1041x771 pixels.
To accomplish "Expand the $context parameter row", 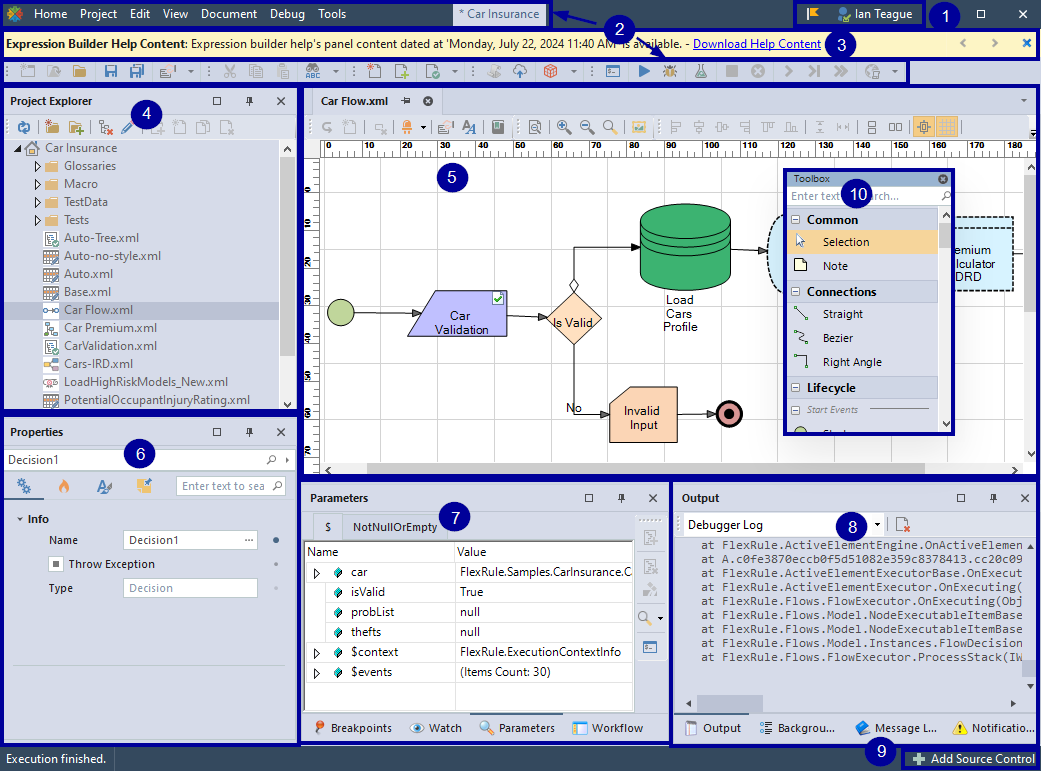I will [x=317, y=653].
